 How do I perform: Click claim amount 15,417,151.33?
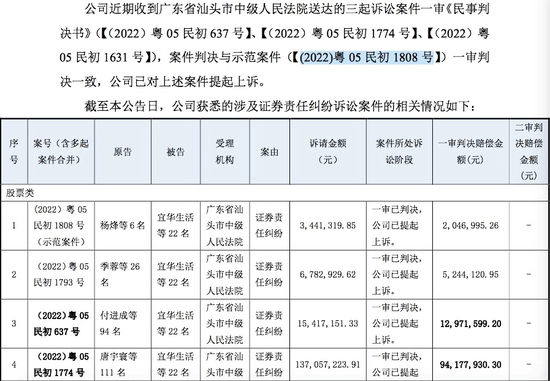point(328,323)
